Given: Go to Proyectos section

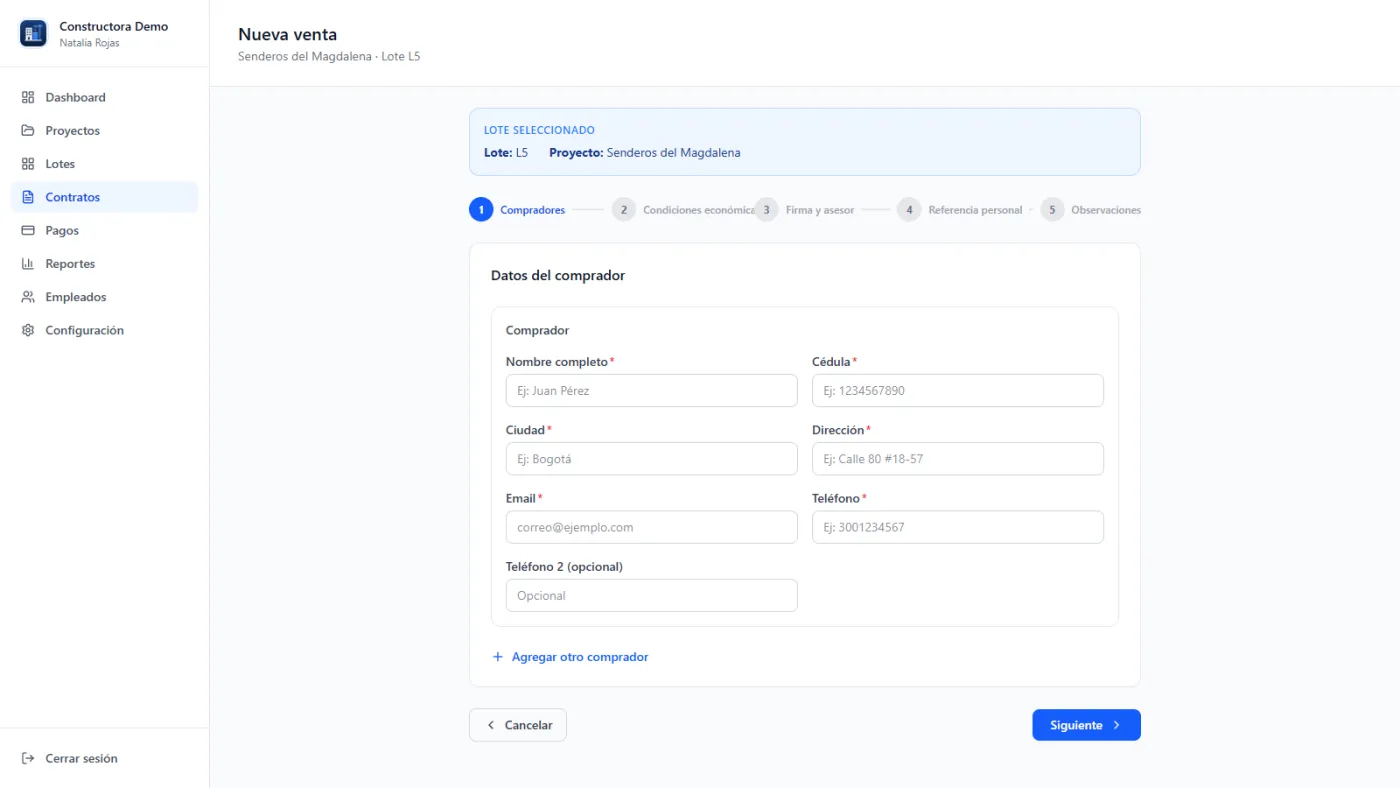Looking at the screenshot, I should (x=104, y=131).
